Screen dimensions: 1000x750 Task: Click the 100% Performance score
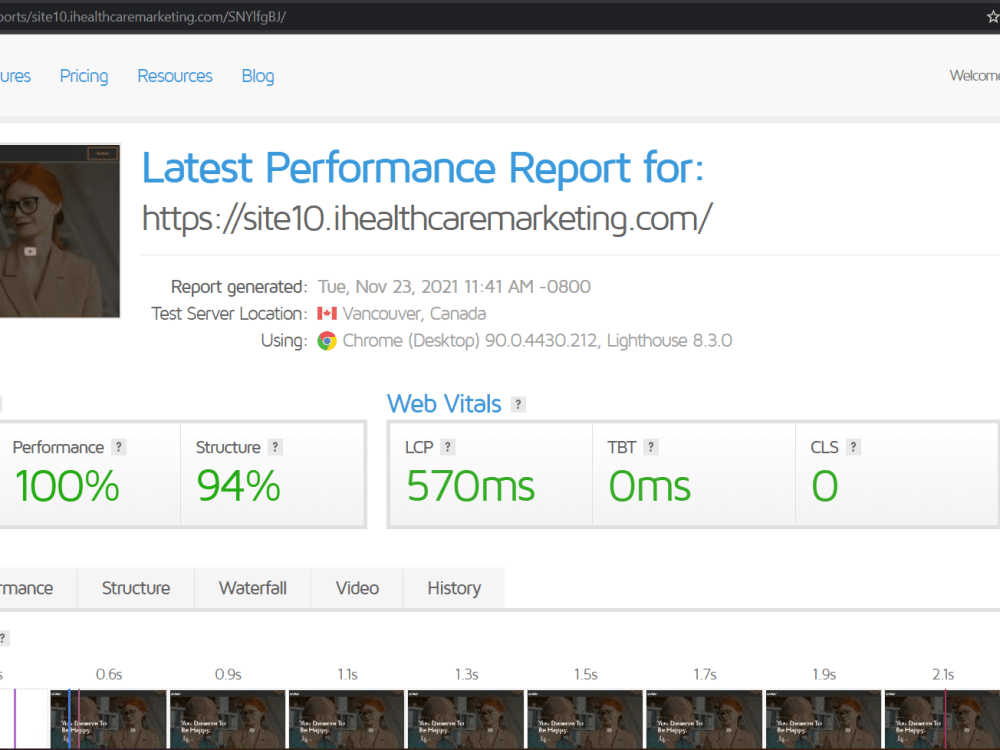tap(67, 486)
